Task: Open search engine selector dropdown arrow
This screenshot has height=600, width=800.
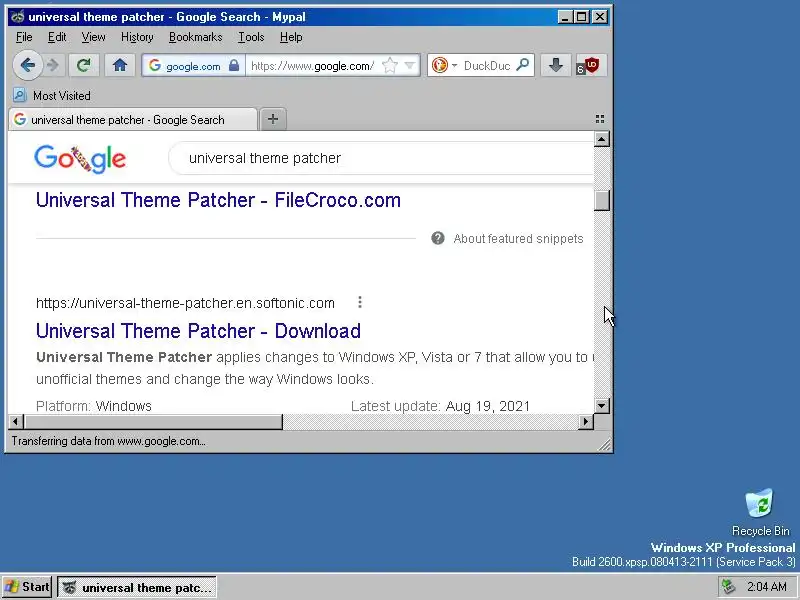Action: point(454,65)
